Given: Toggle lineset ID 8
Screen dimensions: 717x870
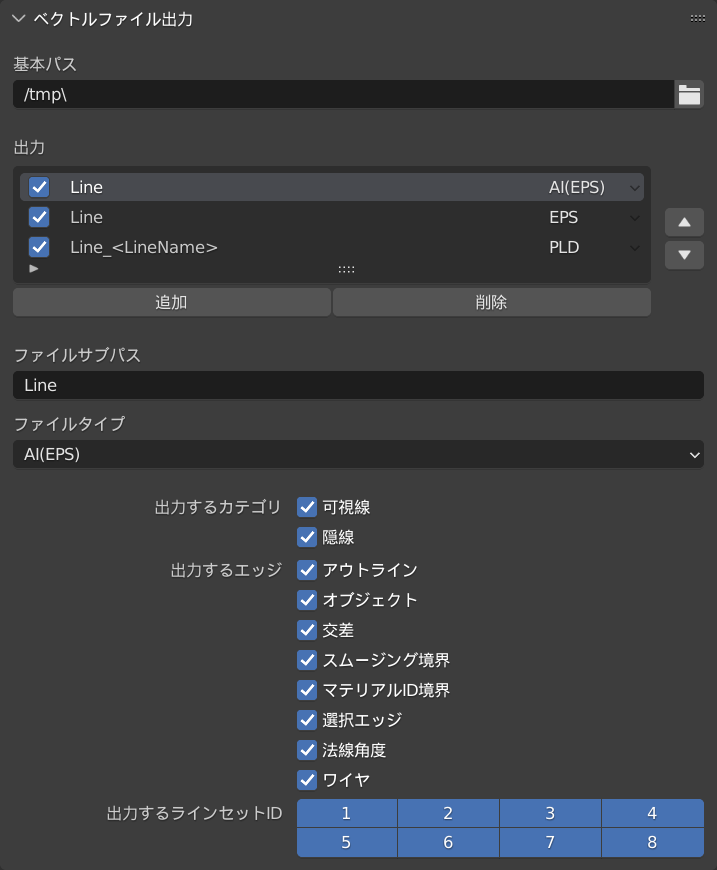Looking at the screenshot, I should [652, 842].
